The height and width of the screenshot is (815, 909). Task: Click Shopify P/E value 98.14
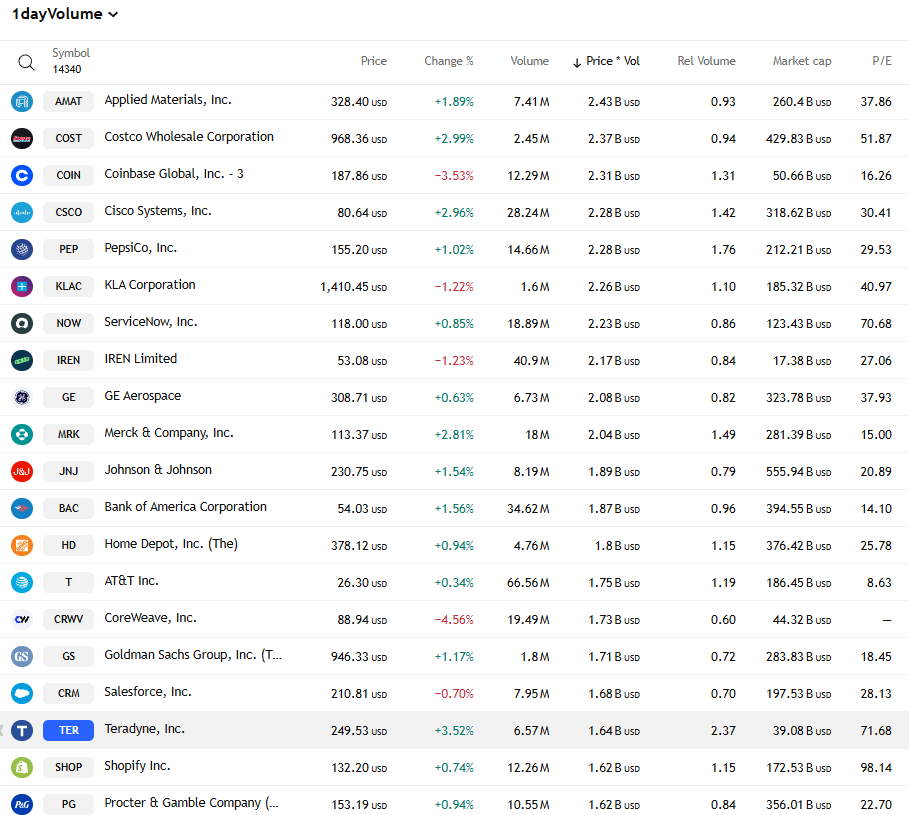(x=876, y=768)
